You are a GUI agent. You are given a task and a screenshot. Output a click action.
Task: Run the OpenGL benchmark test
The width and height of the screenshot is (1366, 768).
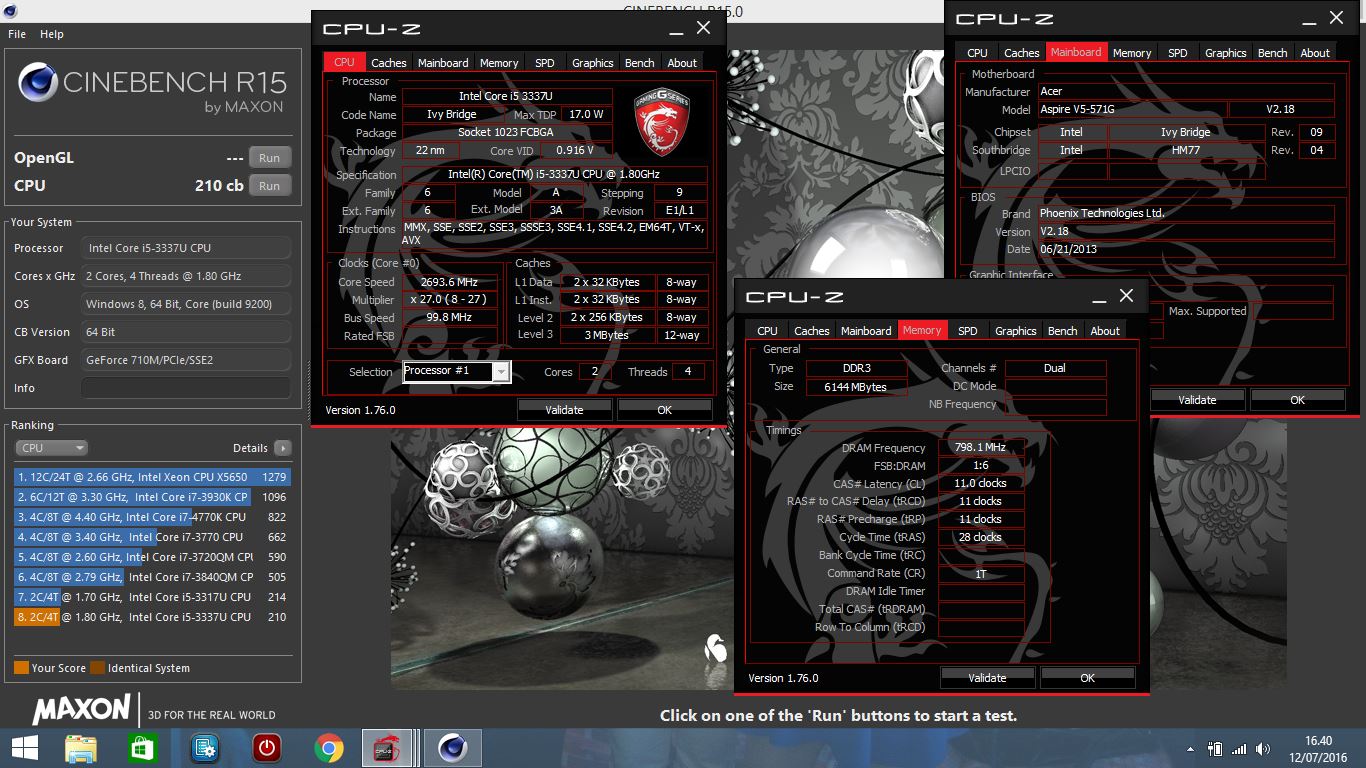pos(269,158)
